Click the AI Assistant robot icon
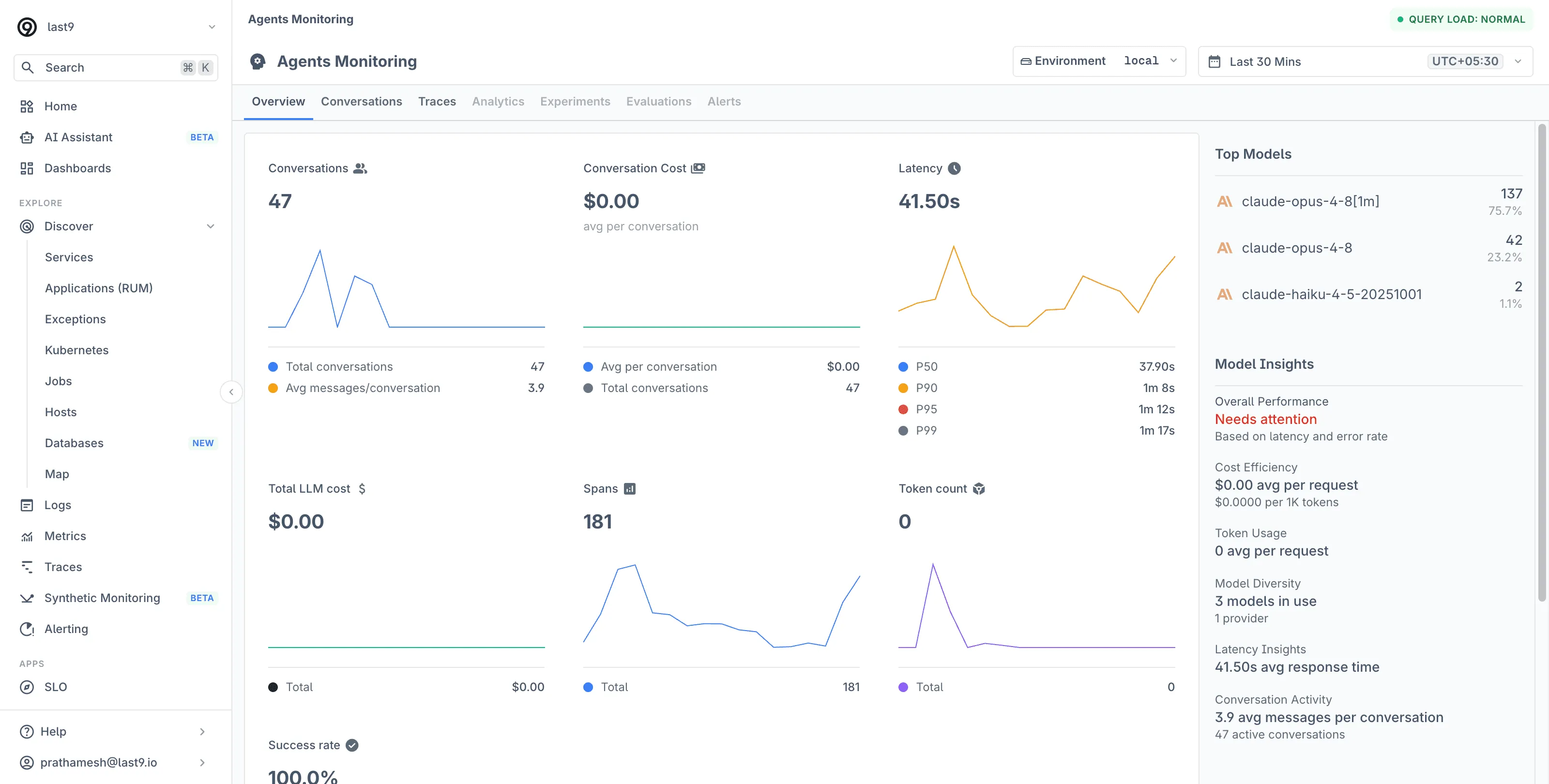The width and height of the screenshot is (1549, 784). 27,137
